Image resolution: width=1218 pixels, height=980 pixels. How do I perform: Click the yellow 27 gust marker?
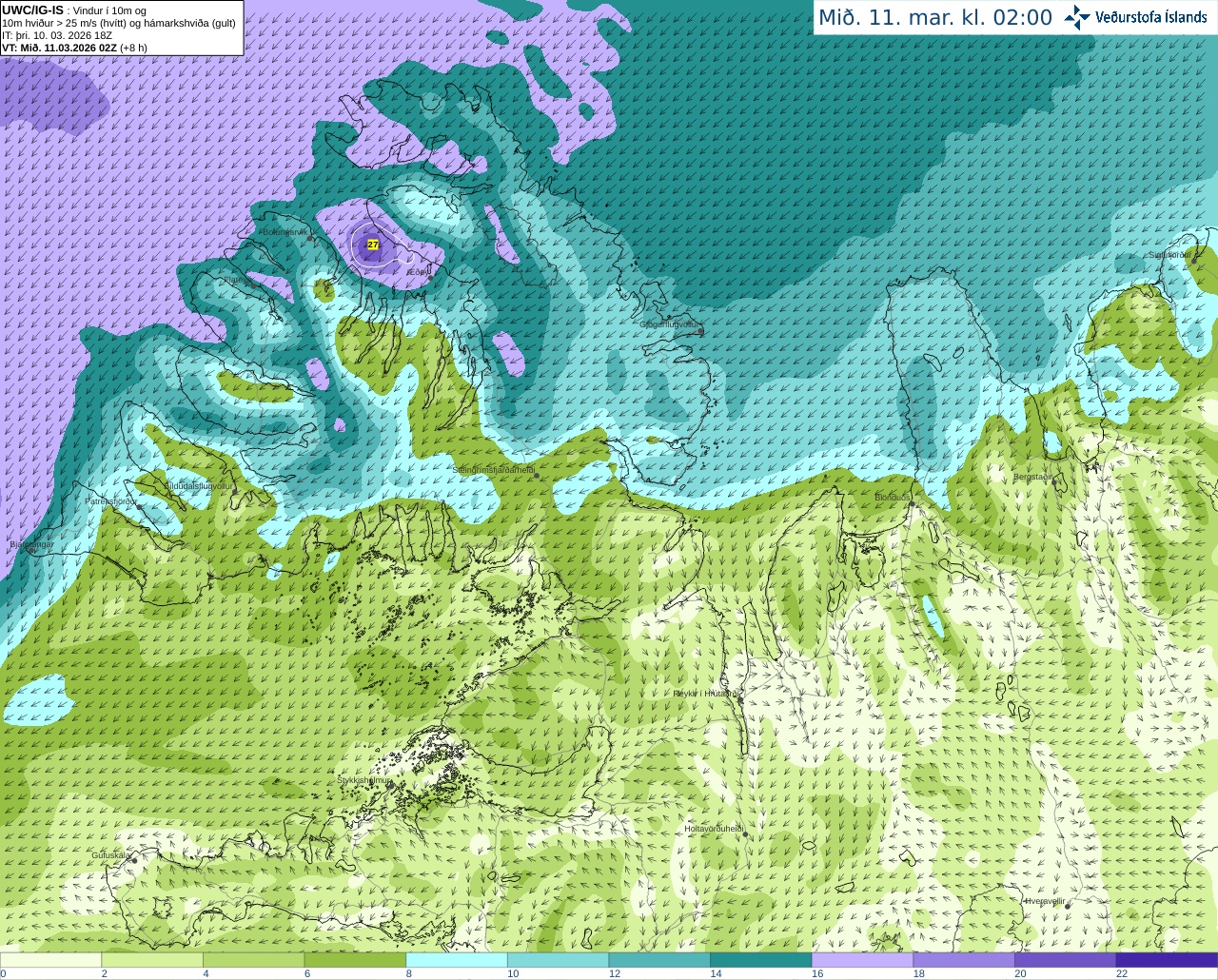coord(373,245)
